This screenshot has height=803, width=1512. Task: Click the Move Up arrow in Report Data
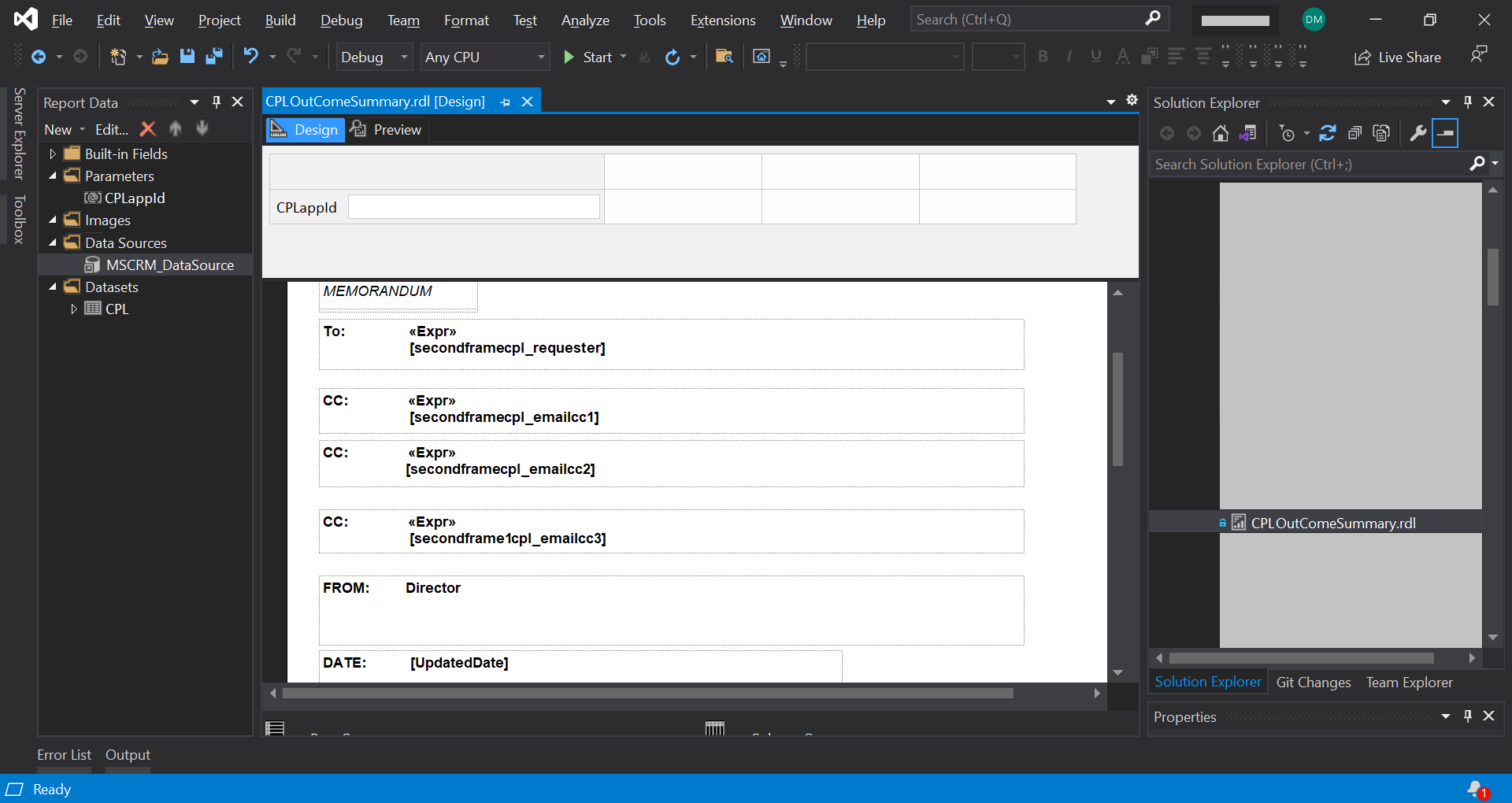[x=176, y=129]
